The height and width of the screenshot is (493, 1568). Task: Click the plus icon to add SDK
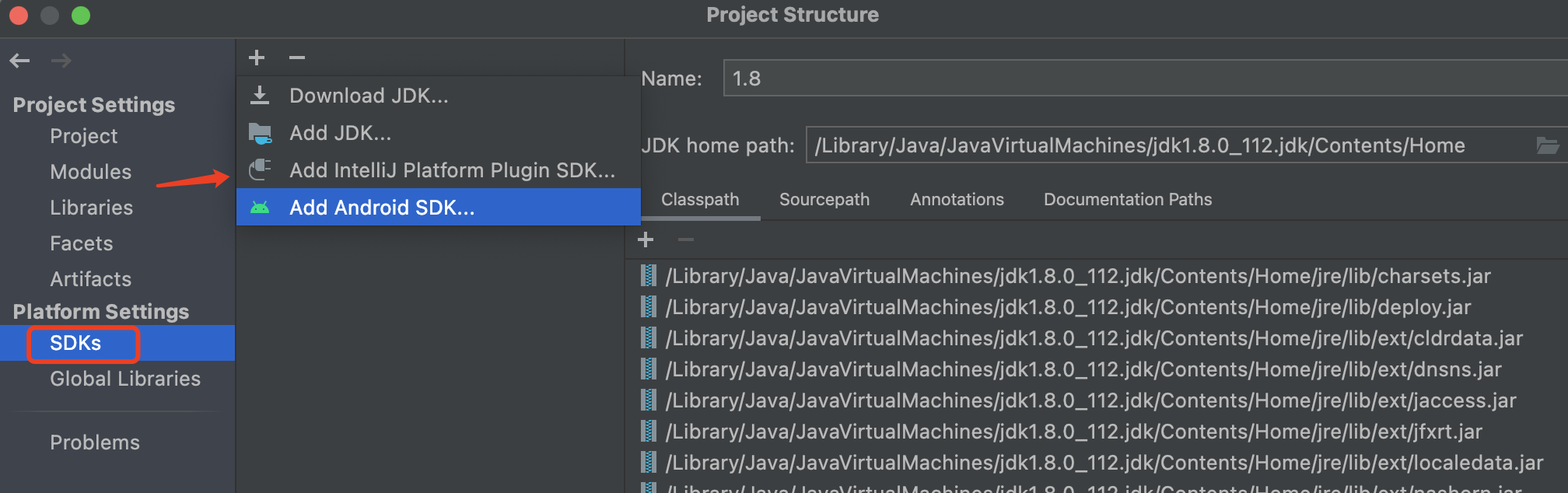[257, 58]
